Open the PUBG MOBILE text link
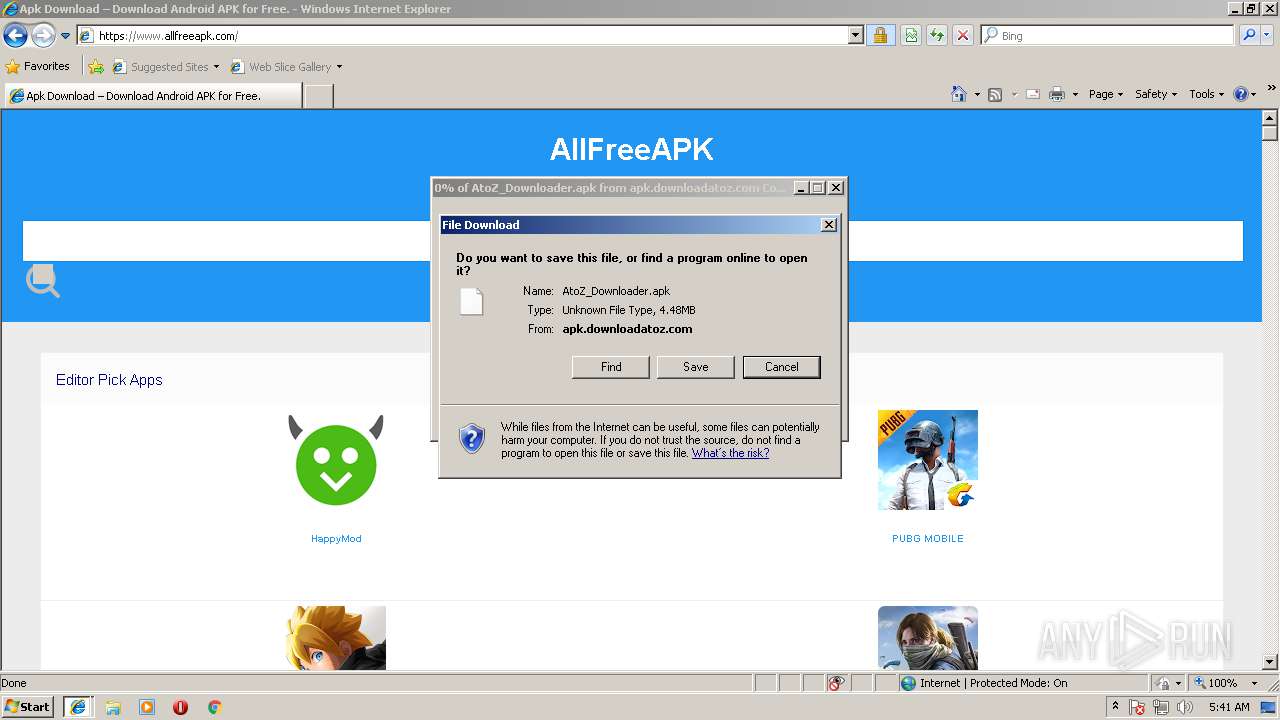This screenshot has width=1280, height=720. 928,538
